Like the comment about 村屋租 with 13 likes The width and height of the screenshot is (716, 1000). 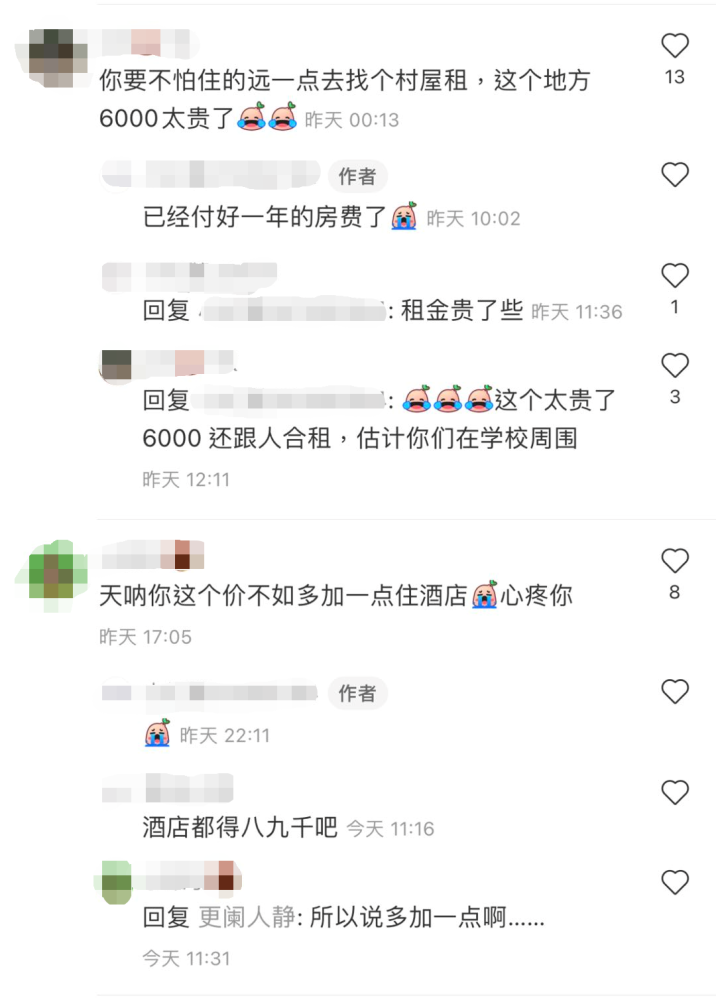[x=675, y=46]
